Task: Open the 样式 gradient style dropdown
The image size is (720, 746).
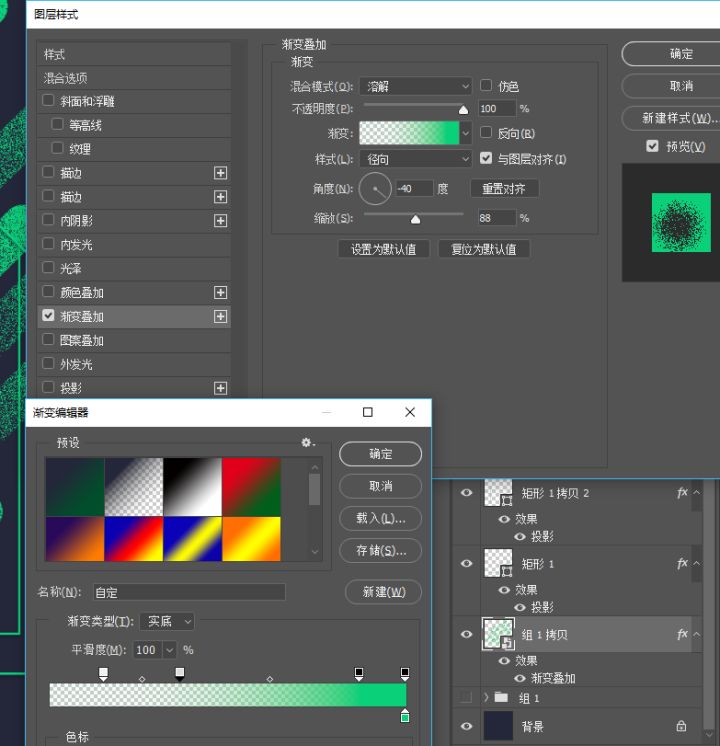Action: click(416, 159)
